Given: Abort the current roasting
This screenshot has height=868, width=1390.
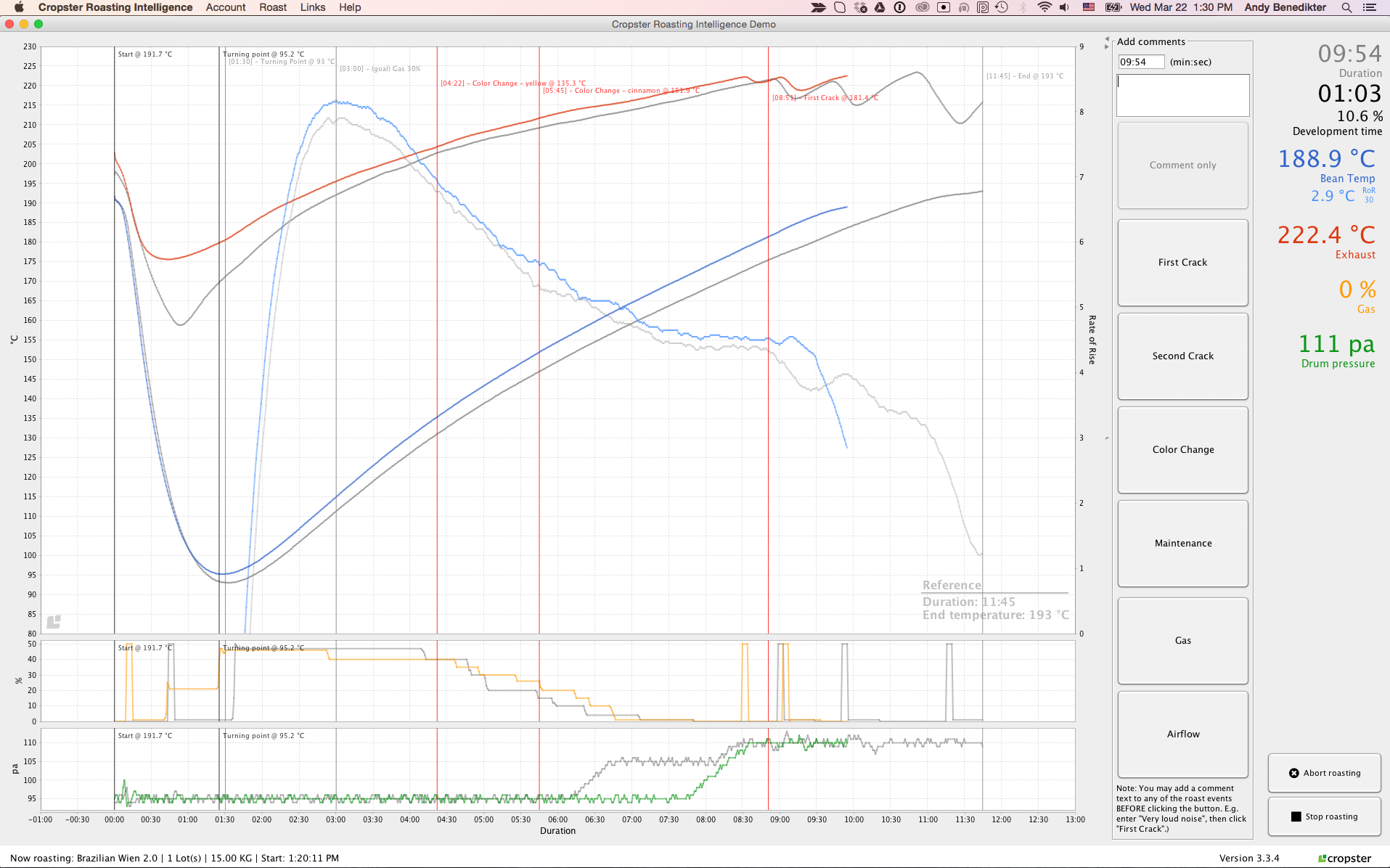Looking at the screenshot, I should [1325, 773].
